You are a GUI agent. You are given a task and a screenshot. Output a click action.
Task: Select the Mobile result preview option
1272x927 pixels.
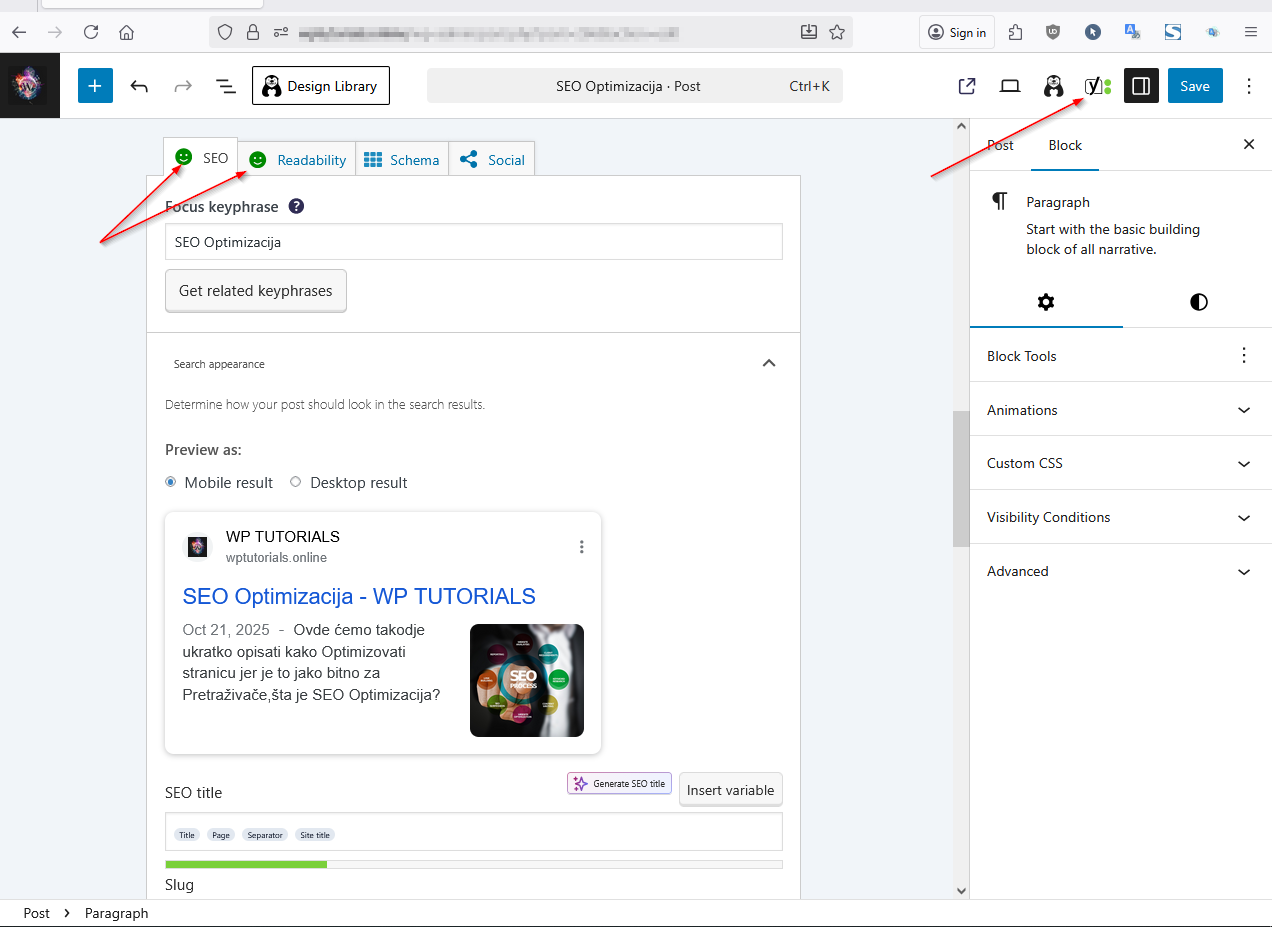pos(171,482)
